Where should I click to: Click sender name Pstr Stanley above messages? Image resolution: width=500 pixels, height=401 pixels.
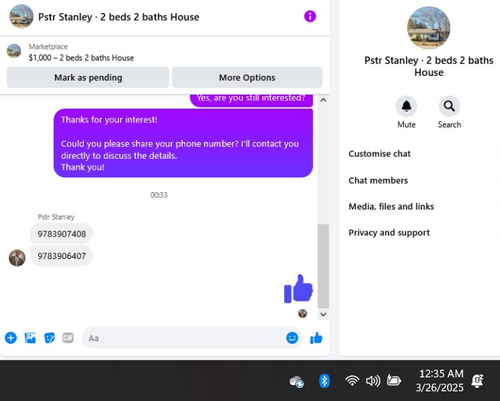tap(56, 217)
